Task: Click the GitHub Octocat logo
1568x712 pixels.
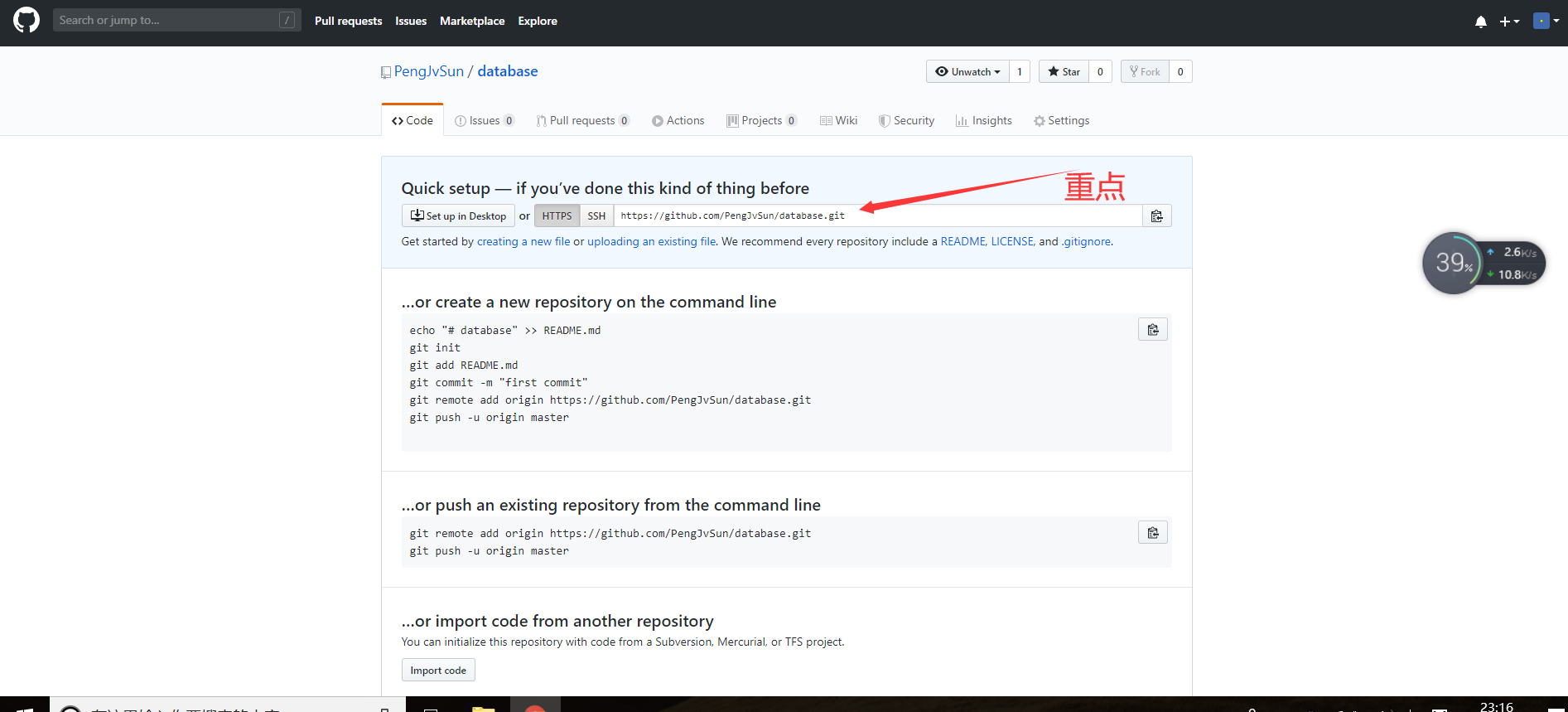Action: click(x=27, y=20)
